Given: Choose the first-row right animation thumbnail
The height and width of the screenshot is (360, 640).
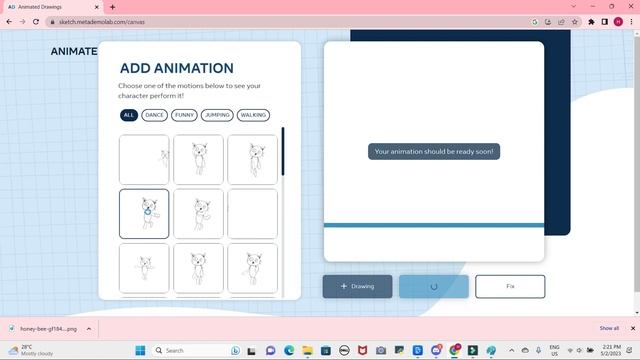Looking at the screenshot, I should pyautogui.click(x=253, y=160).
